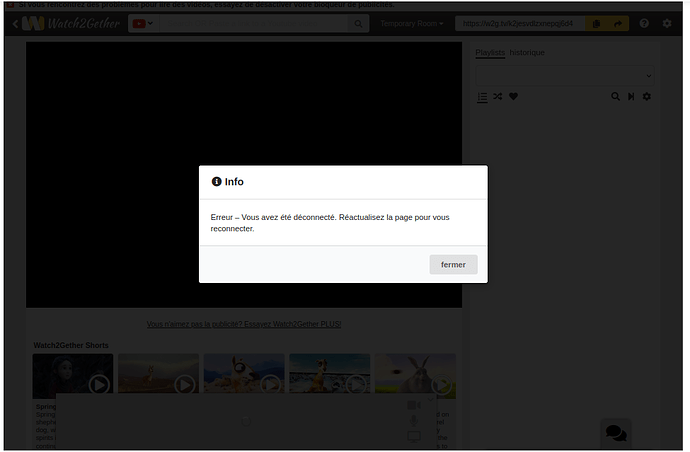This screenshot has width=690, height=452.
Task: Play the second short thumbnail with deer
Action: point(158,376)
